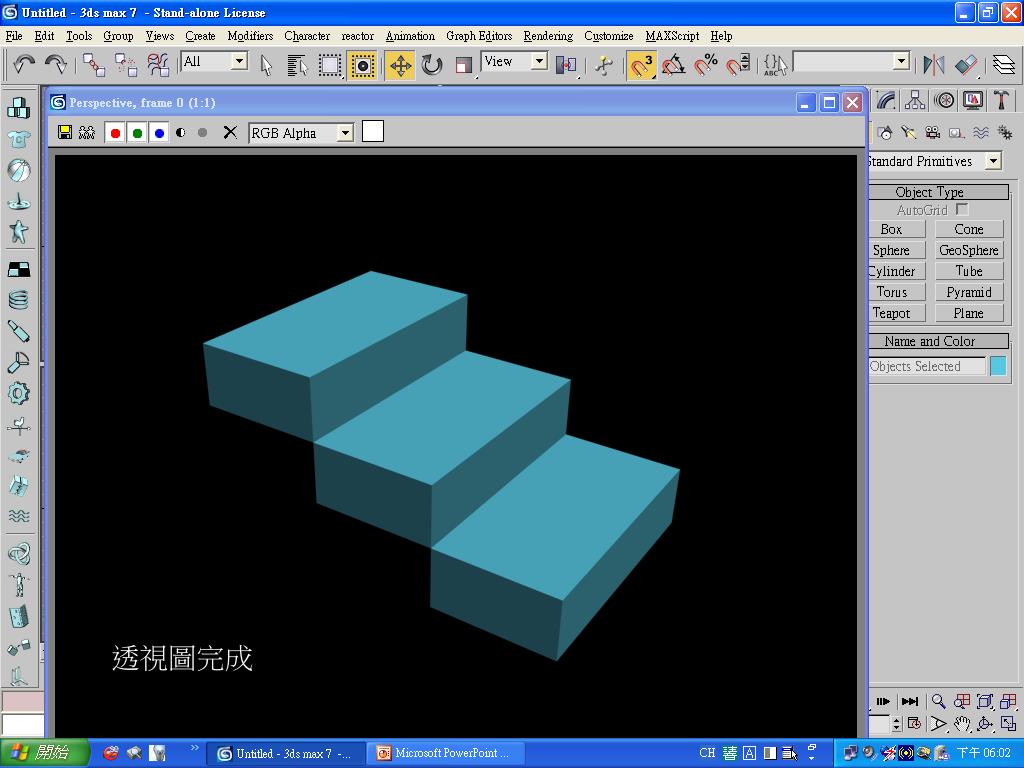Toggle the alpha channel display
The height and width of the screenshot is (768, 1024).
181,133
